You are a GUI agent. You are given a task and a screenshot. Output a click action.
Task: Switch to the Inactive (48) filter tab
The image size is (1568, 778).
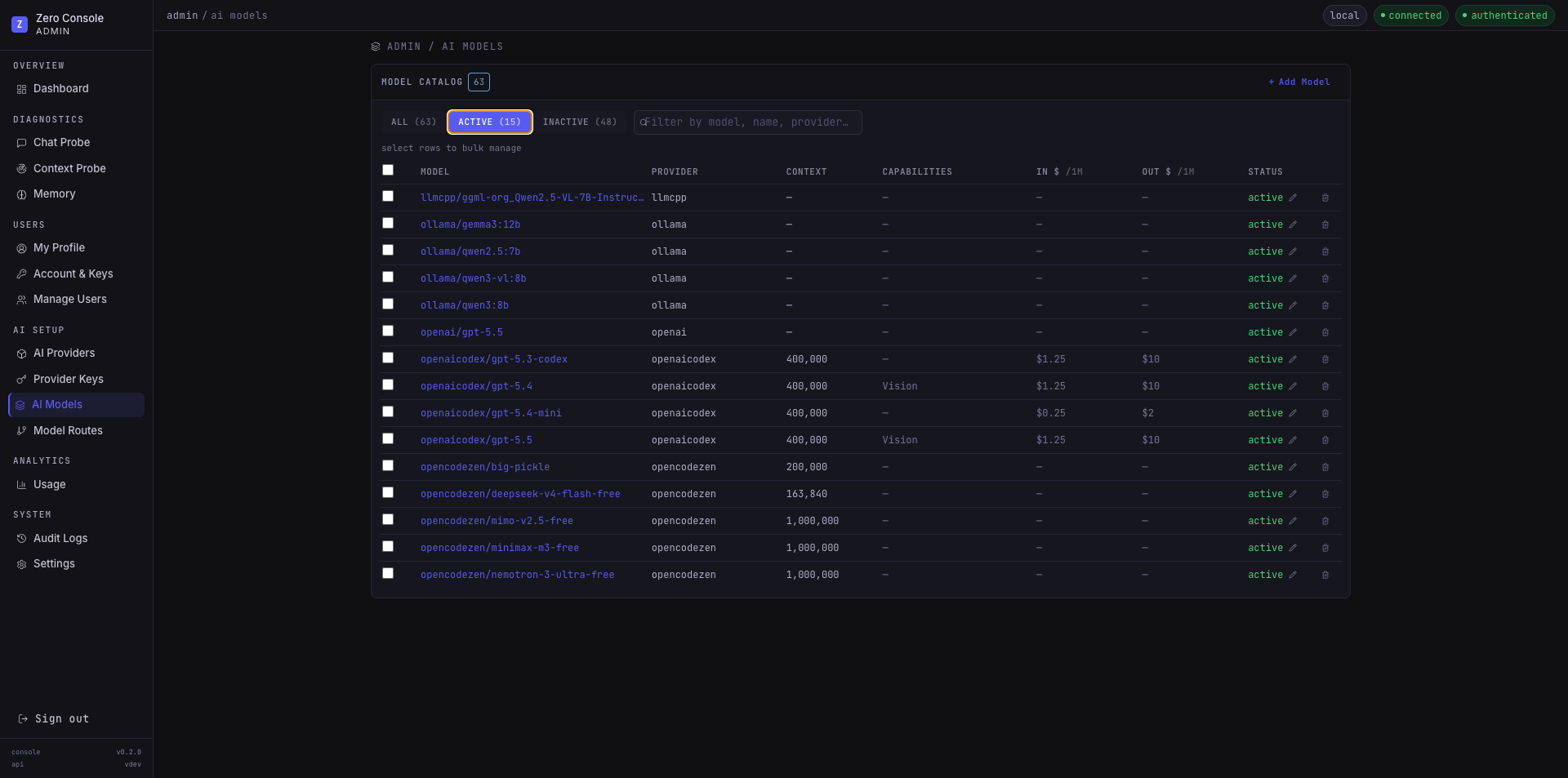pyautogui.click(x=580, y=122)
